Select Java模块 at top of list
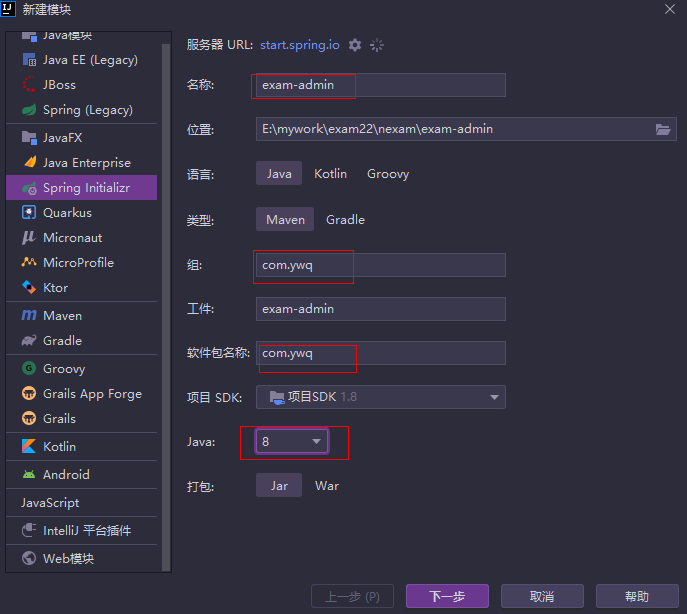 [x=81, y=37]
